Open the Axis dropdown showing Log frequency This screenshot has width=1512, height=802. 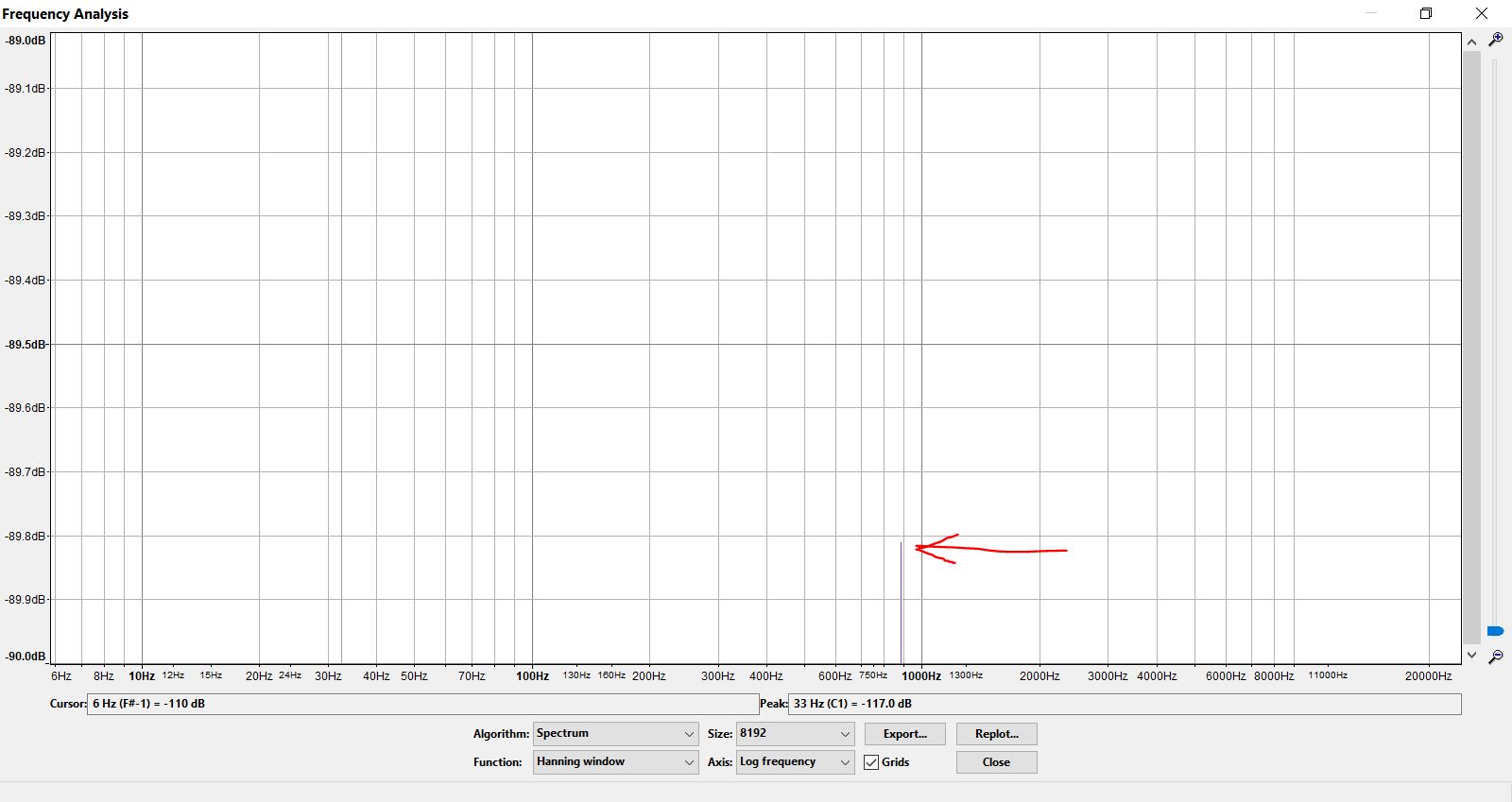[x=796, y=762]
